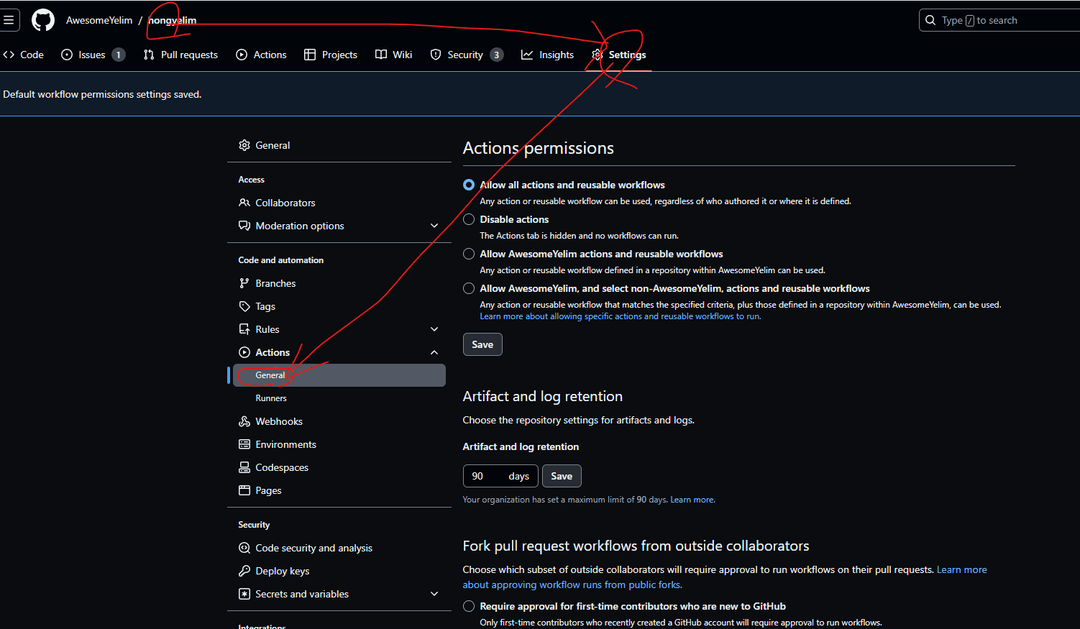The width and height of the screenshot is (1080, 629).
Task: Collapse the Actions sidebar section
Action: 434,352
